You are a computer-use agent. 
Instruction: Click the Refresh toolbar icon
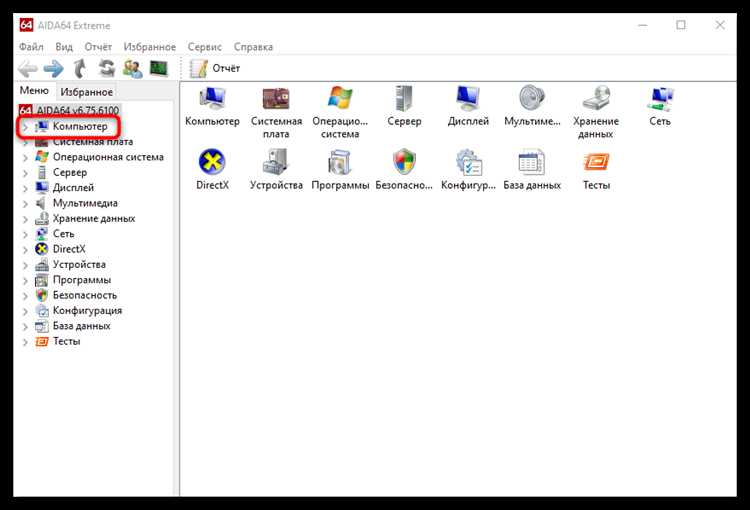click(106, 68)
